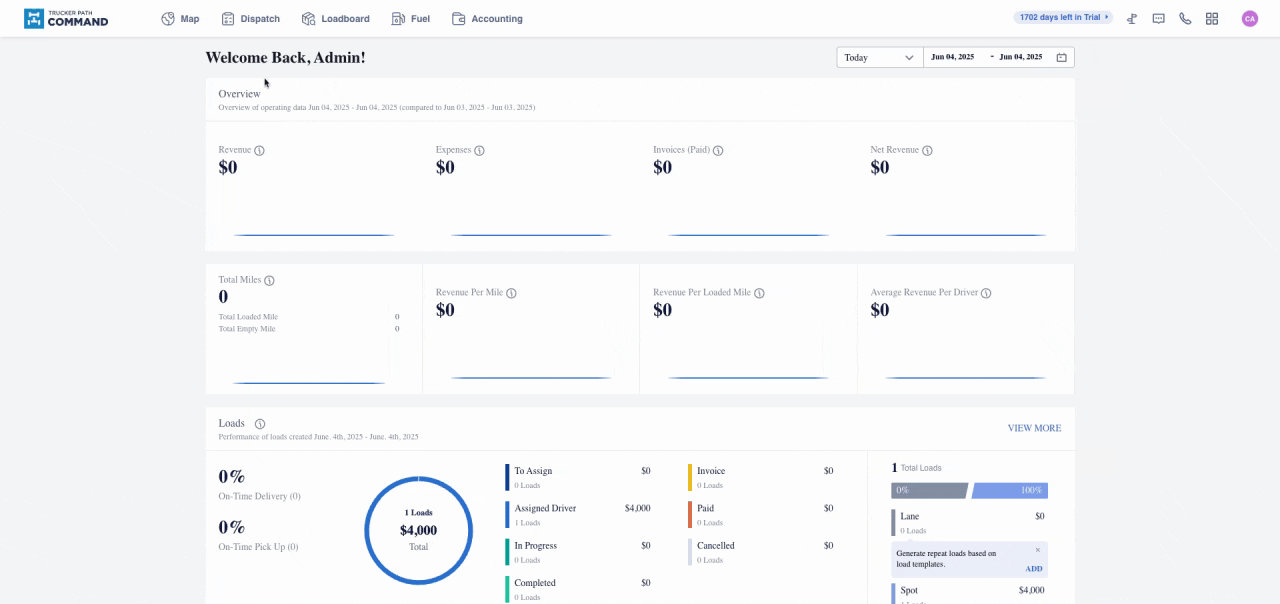Click the phone call icon
Viewport: 1280px width, 604px height.
pos(1185,18)
